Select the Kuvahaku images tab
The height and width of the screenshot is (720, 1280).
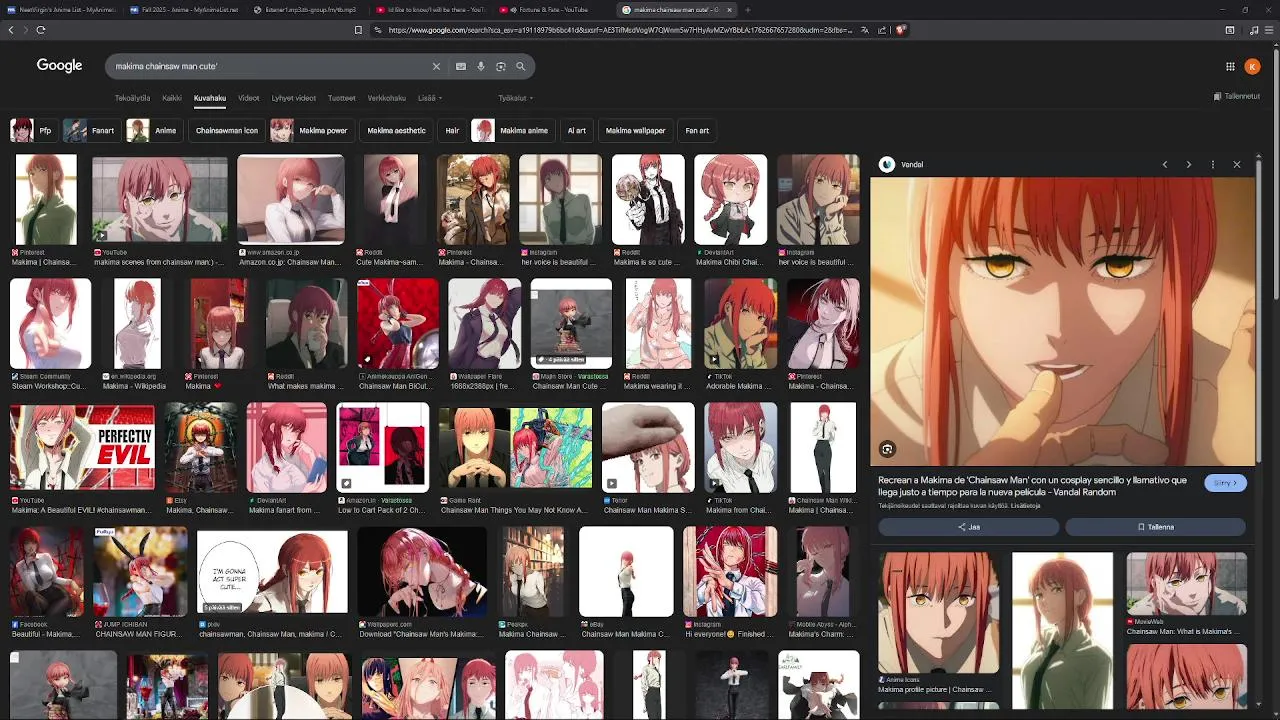210,98
